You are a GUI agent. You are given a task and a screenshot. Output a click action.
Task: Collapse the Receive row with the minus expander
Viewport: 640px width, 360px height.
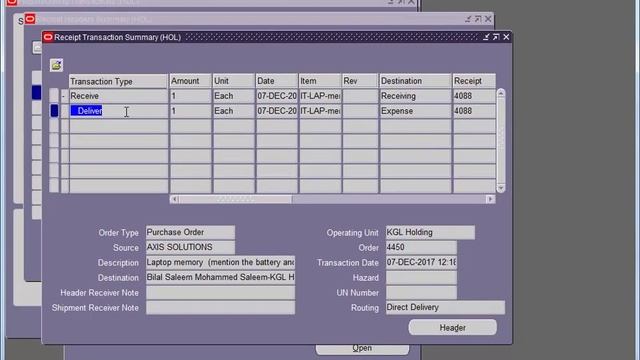click(64, 96)
